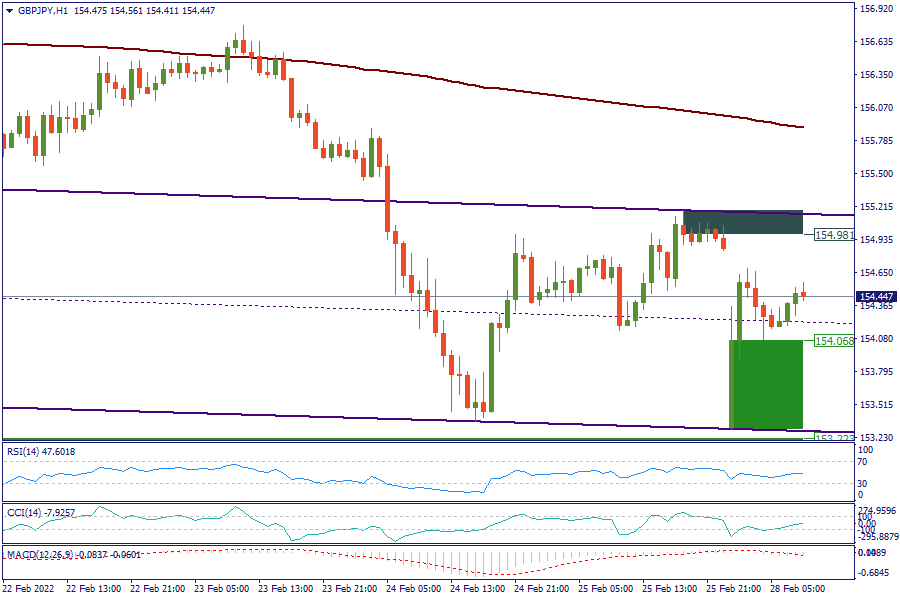Click the GBPJPY,H1 chart title text
This screenshot has width=900, height=600.
[41, 10]
